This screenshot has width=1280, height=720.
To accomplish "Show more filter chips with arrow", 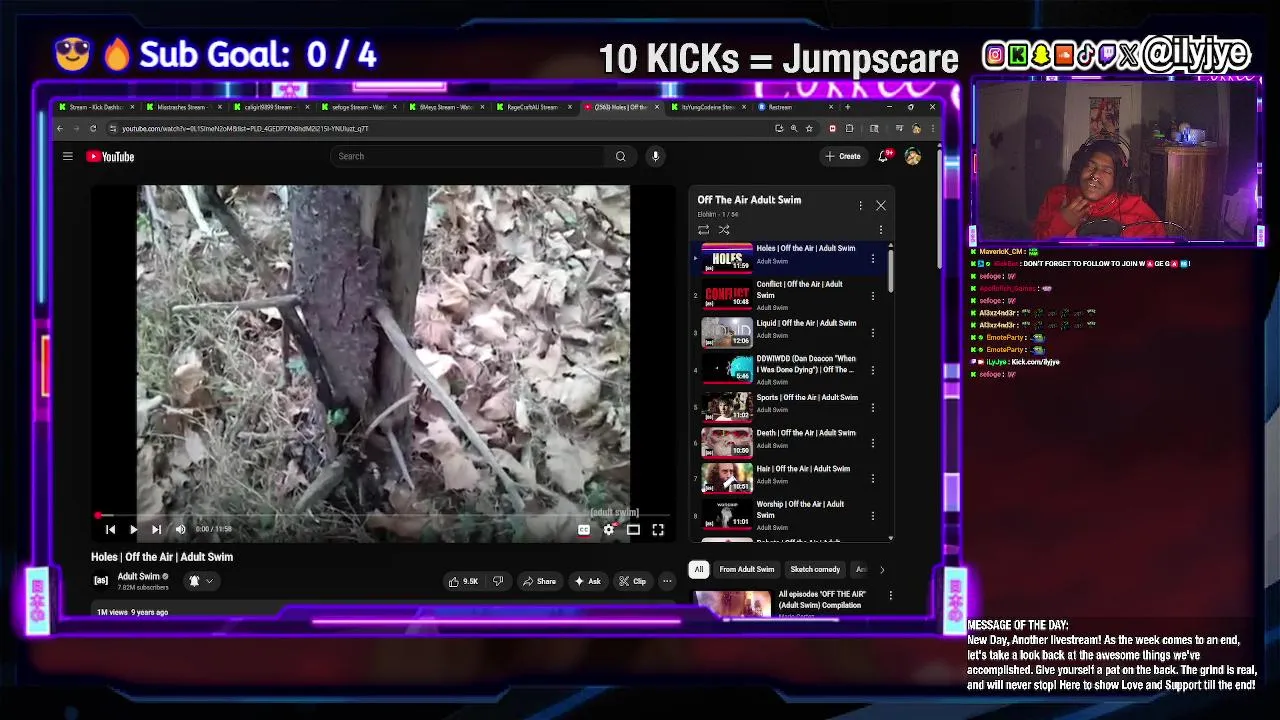I will click(881, 569).
